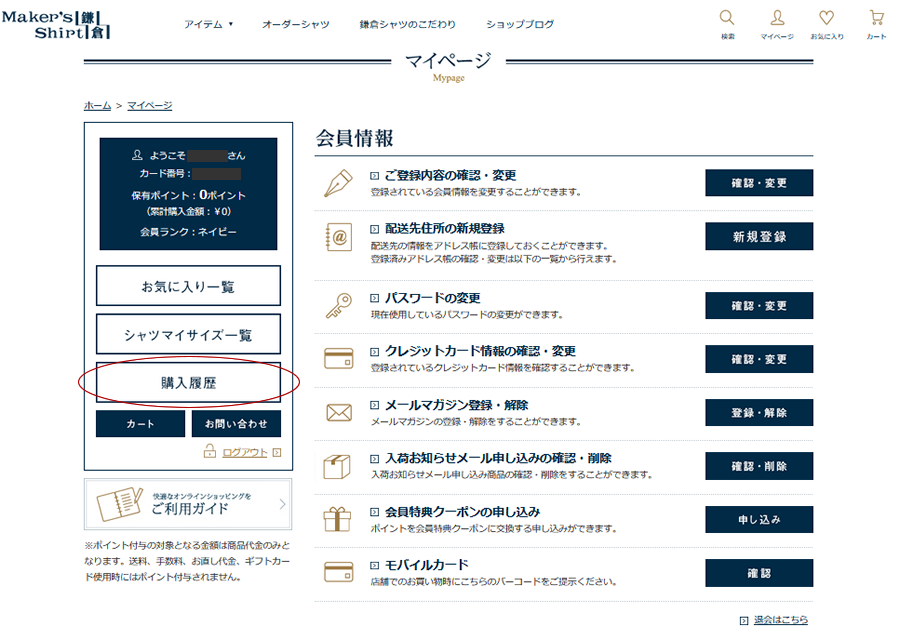Click the マイページ breadcrumb link
The width and height of the screenshot is (900, 640).
[x=149, y=106]
